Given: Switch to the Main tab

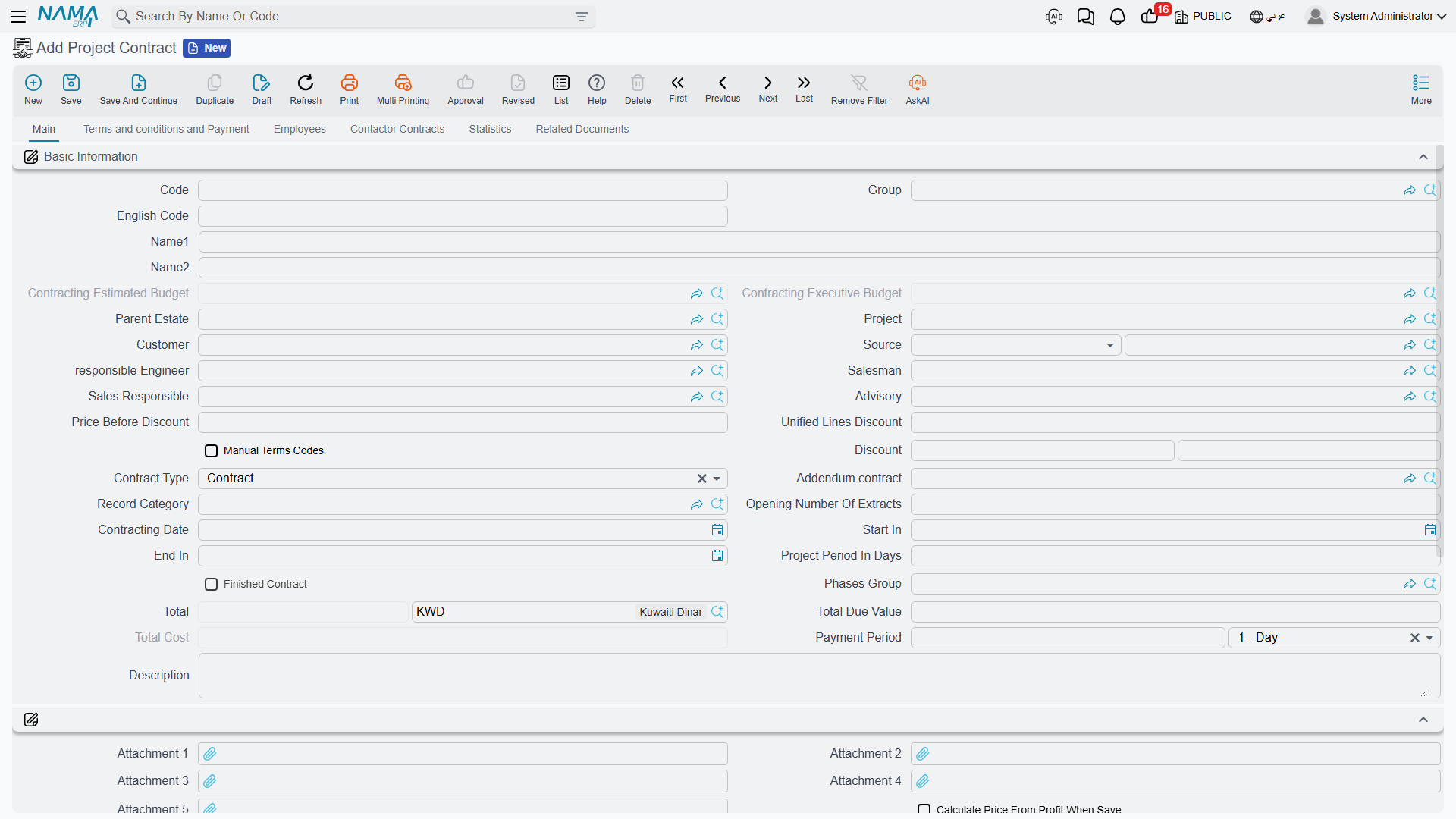Looking at the screenshot, I should [44, 129].
